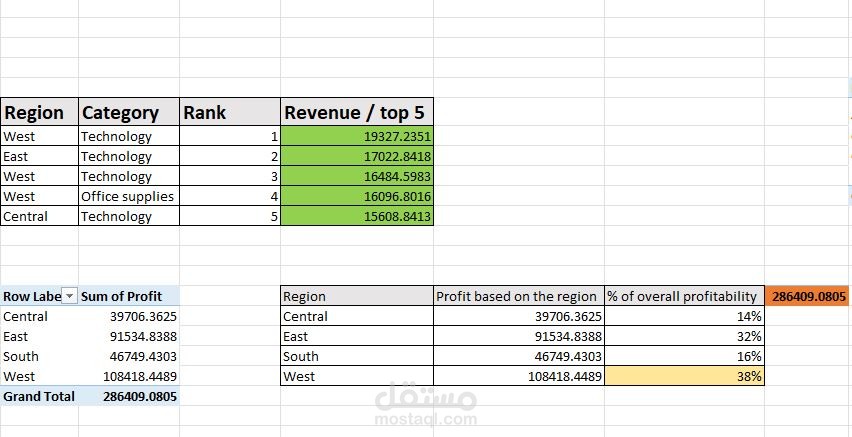
Task: Click the pivot table West profit 108418.4489
Action: coord(129,376)
